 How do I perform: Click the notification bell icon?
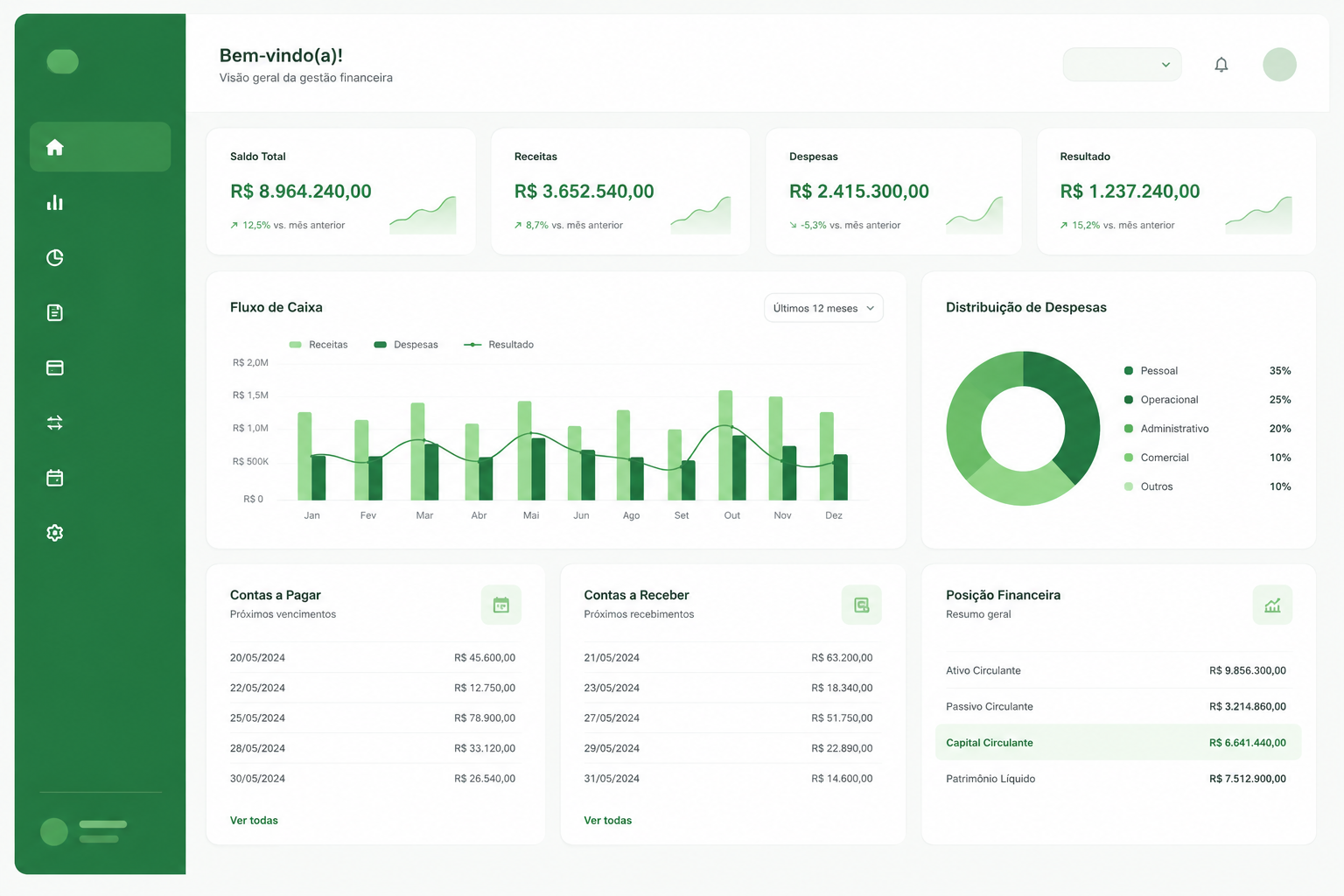(x=1221, y=65)
